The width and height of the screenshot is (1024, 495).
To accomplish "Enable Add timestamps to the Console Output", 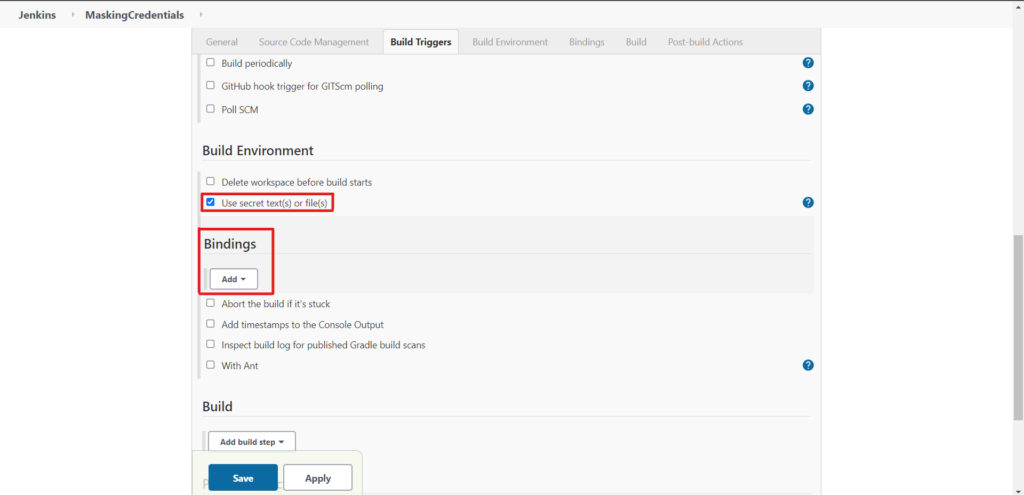I will point(210,324).
